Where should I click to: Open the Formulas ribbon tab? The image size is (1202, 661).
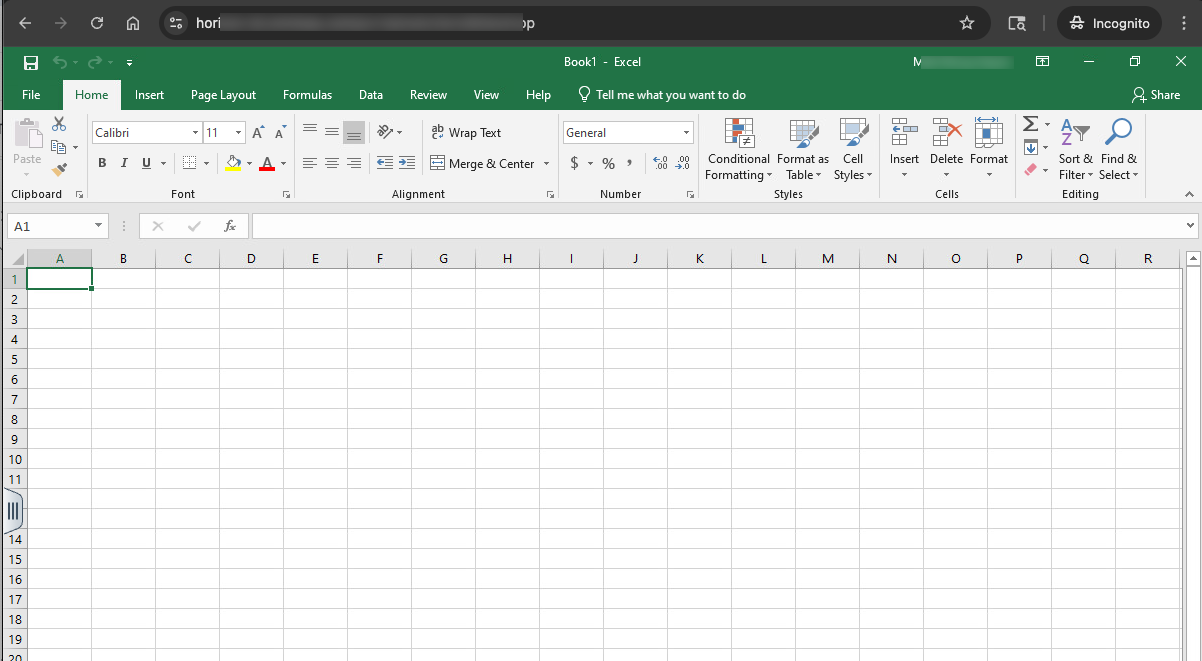[307, 95]
